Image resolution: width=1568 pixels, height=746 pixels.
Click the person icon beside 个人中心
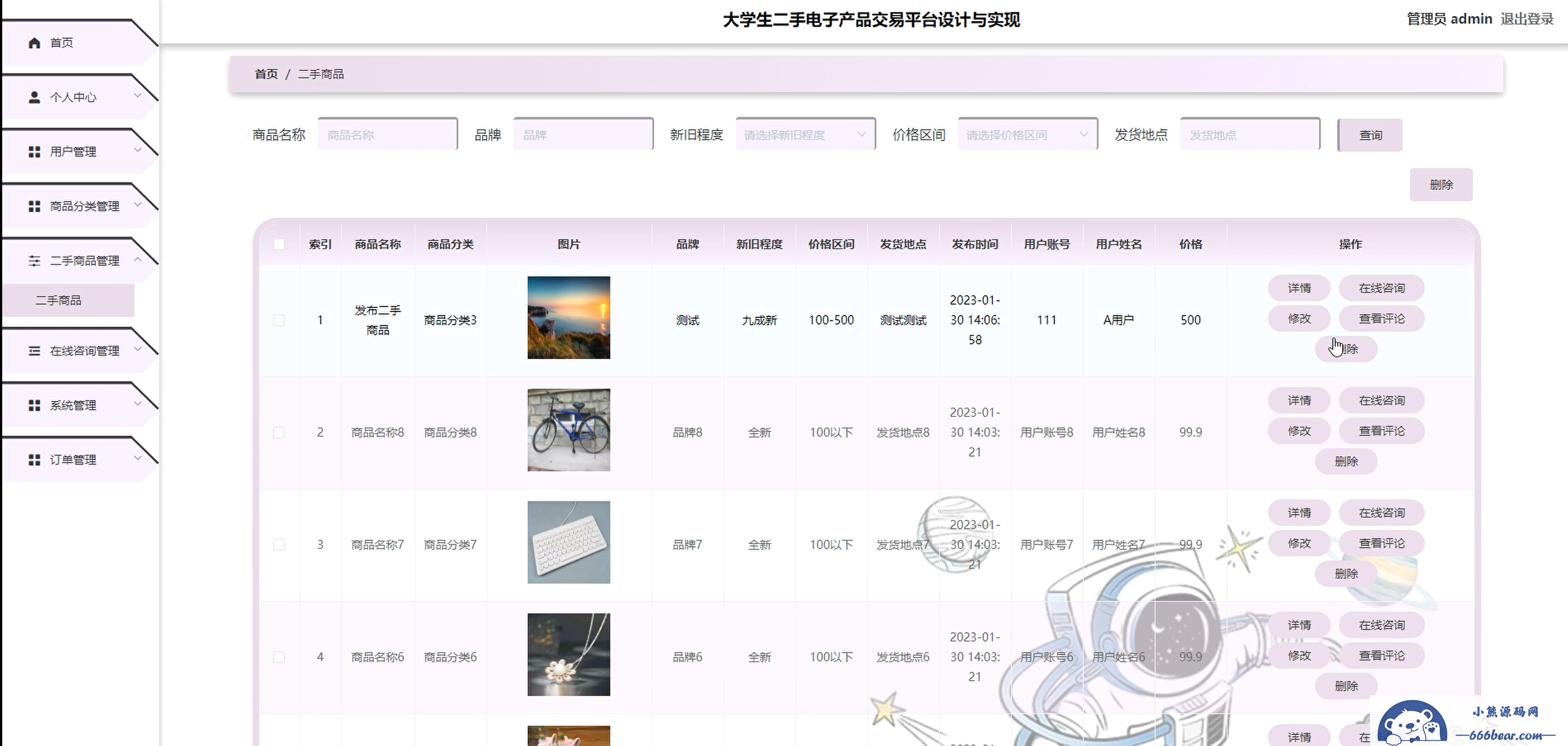click(x=35, y=97)
